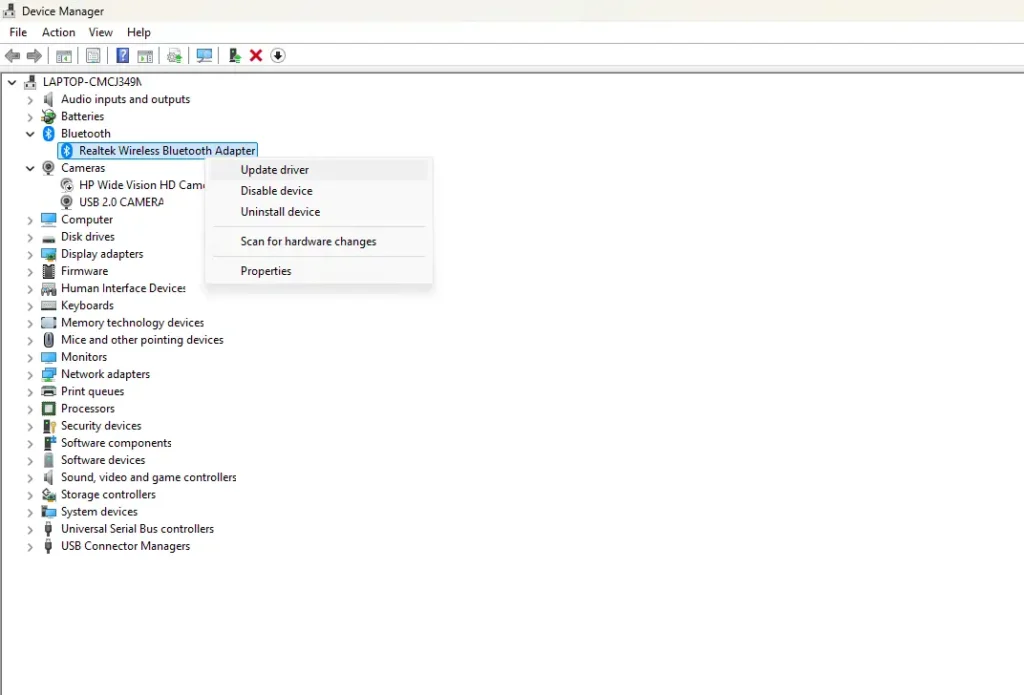This screenshot has width=1024, height=695.
Task: Collapse the Cameras category
Action: click(x=30, y=169)
